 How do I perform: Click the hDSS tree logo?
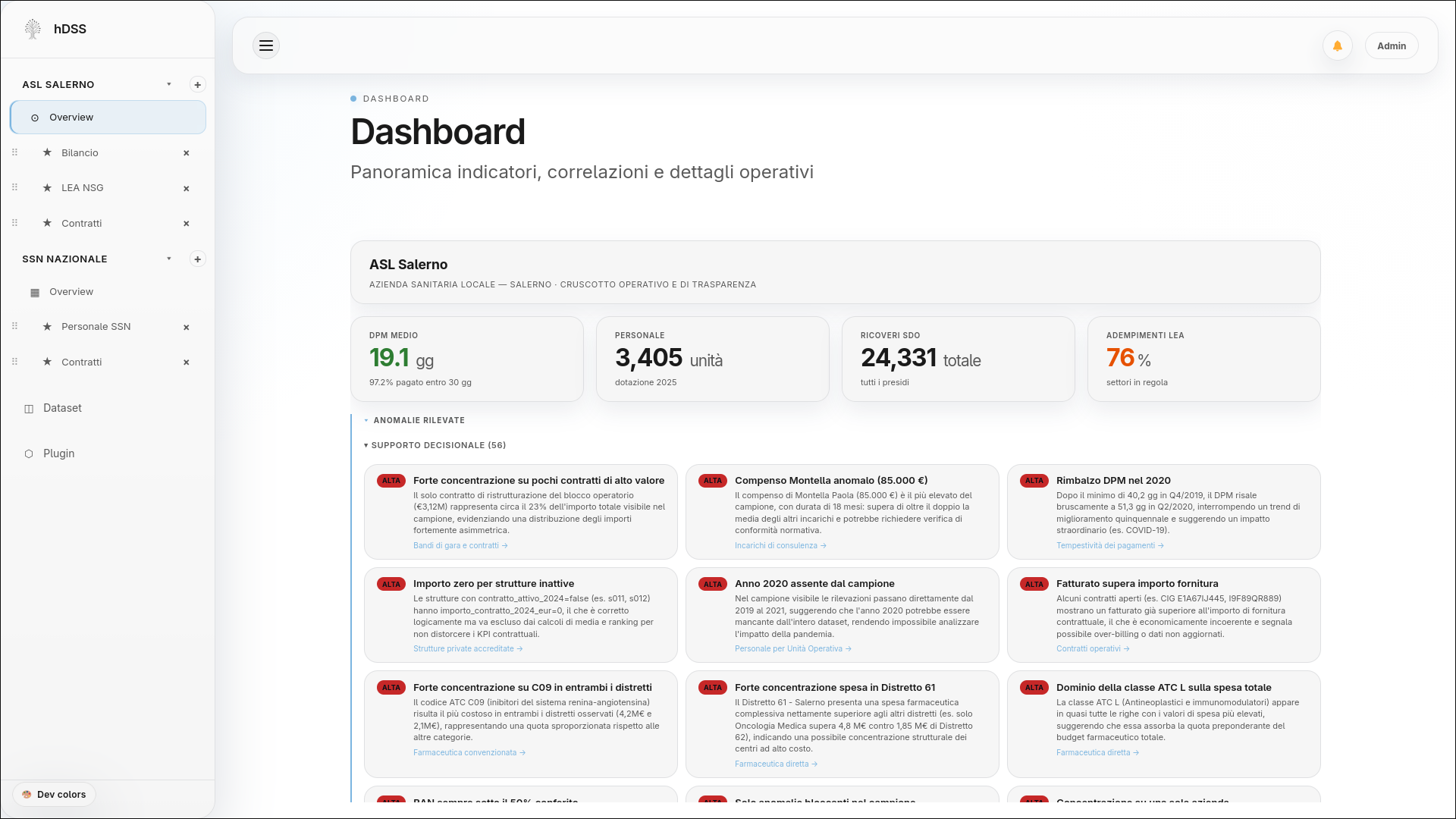point(33,29)
